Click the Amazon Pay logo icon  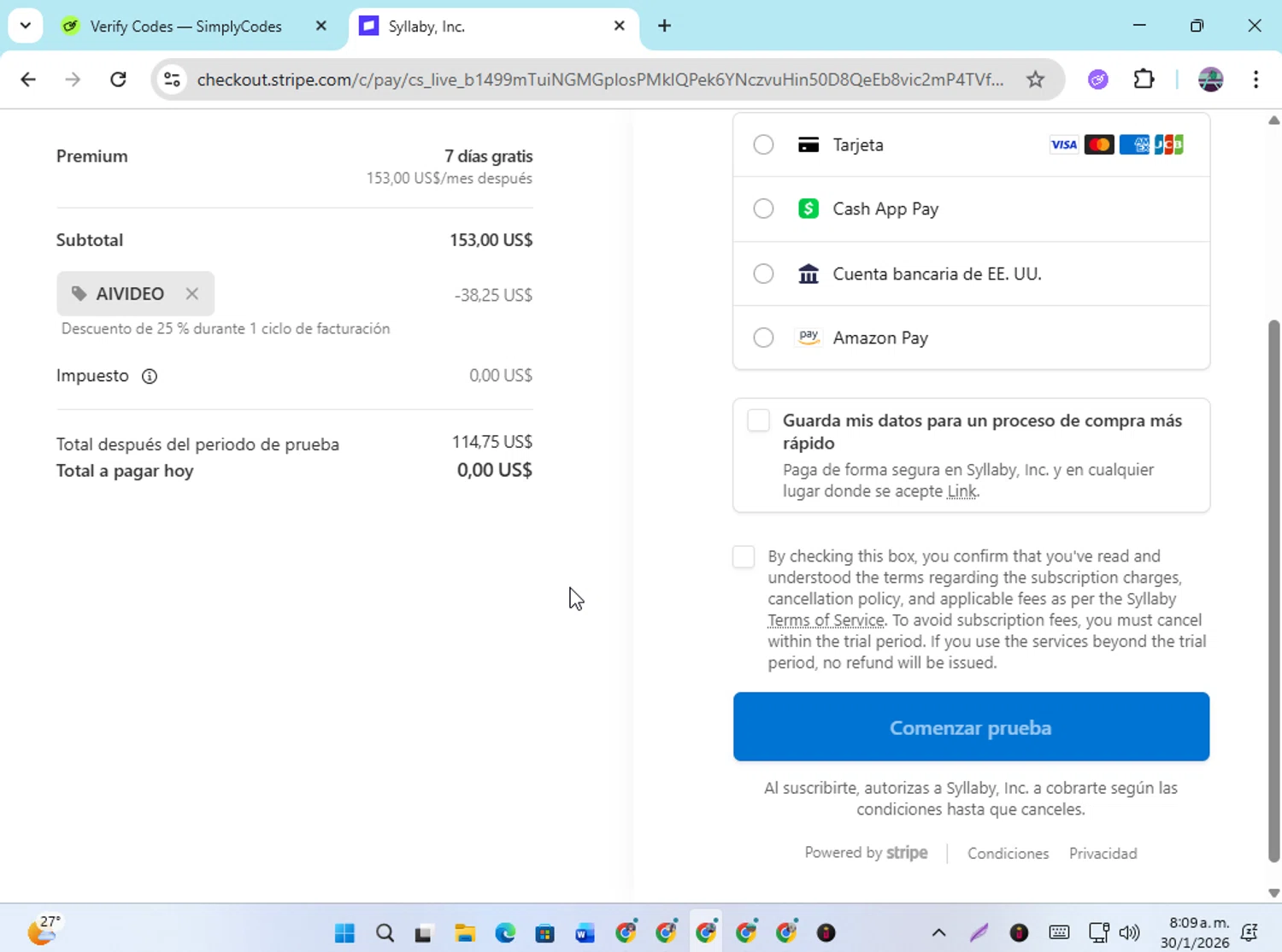tap(809, 337)
